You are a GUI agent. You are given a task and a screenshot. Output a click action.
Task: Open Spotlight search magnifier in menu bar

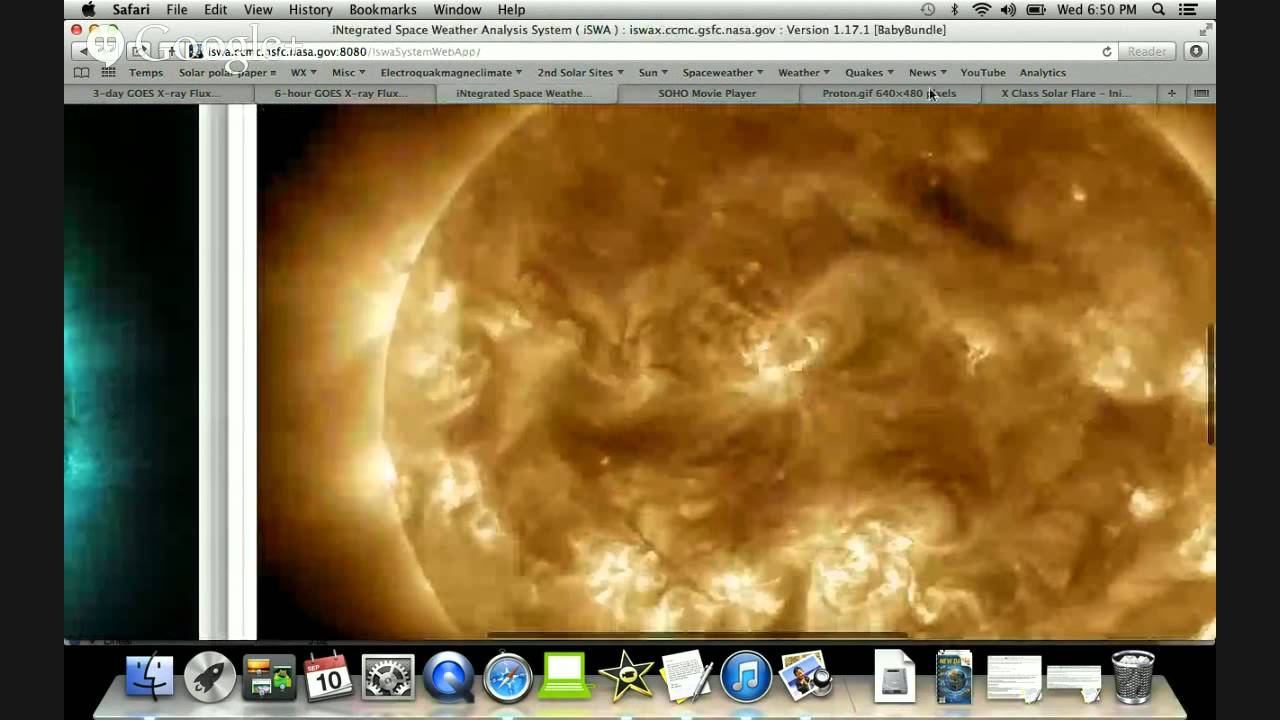tap(1158, 10)
